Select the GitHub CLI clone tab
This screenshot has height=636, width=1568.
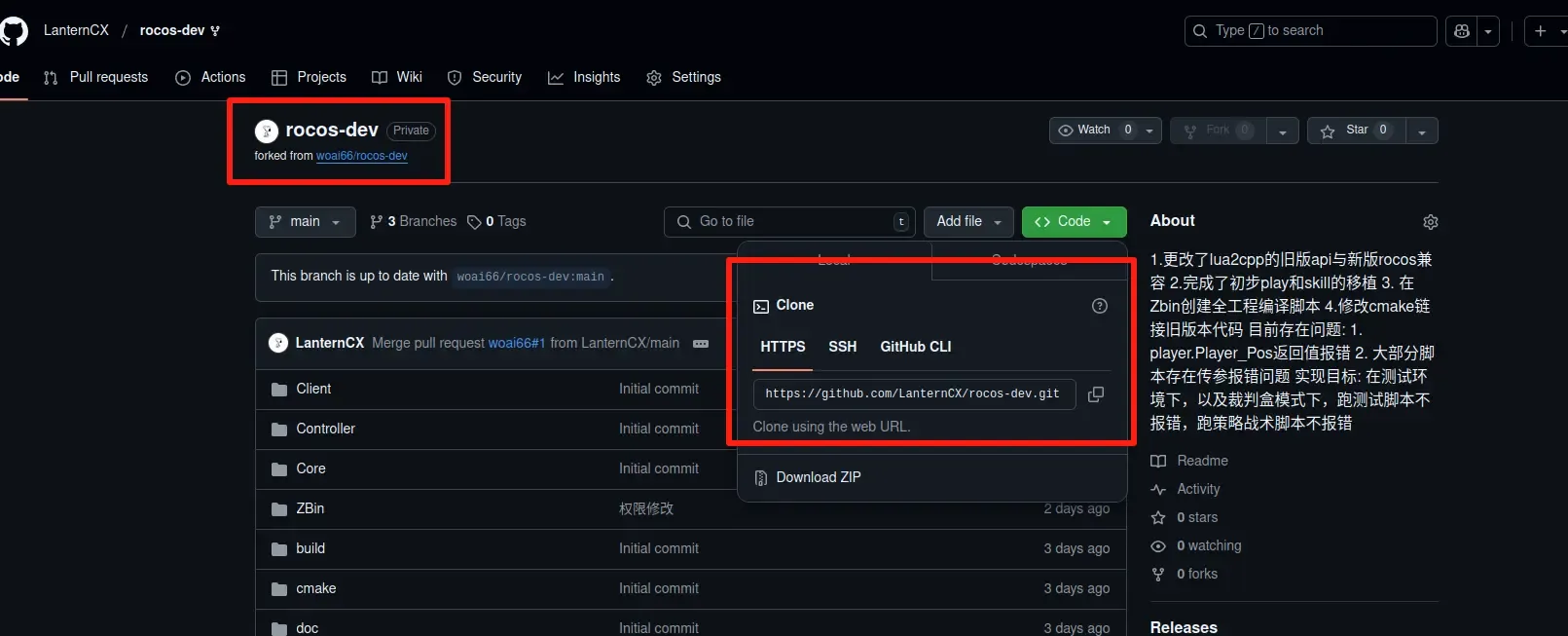tap(916, 347)
